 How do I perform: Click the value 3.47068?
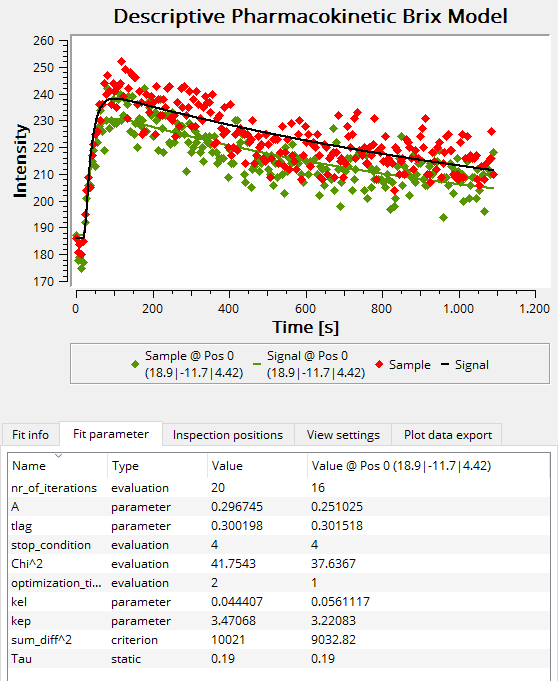point(233,621)
